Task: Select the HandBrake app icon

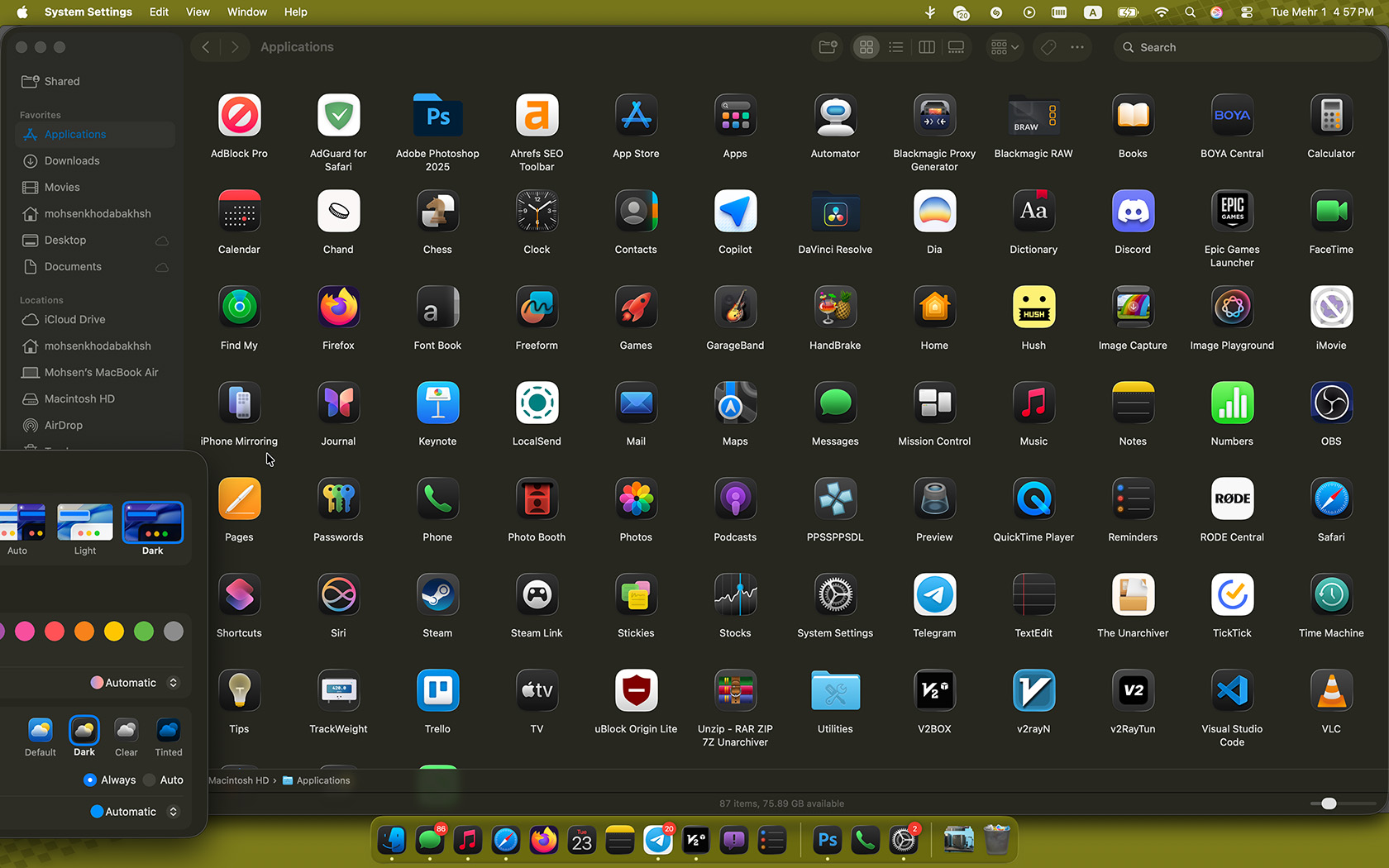Action: point(835,308)
